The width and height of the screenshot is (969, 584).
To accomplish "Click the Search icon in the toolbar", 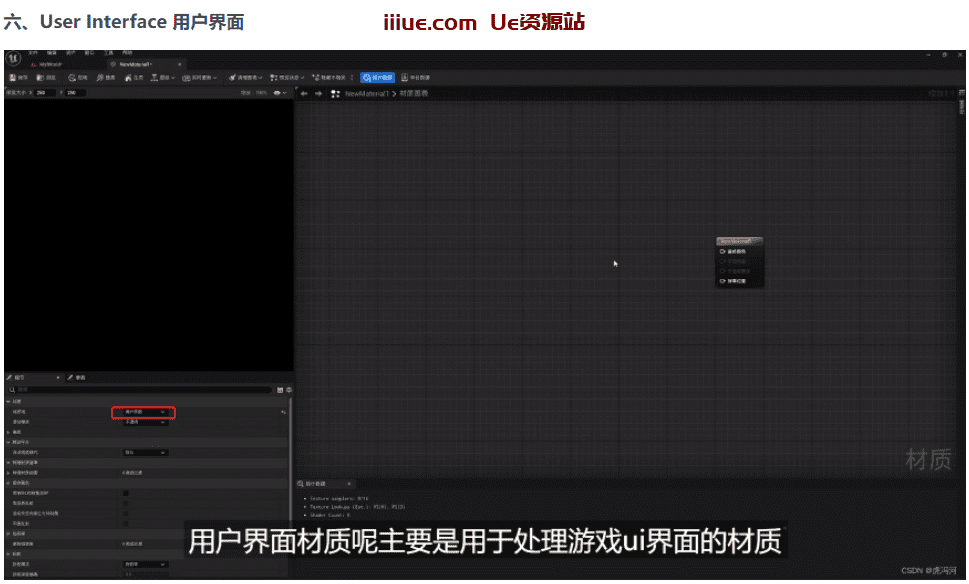I will 106,77.
